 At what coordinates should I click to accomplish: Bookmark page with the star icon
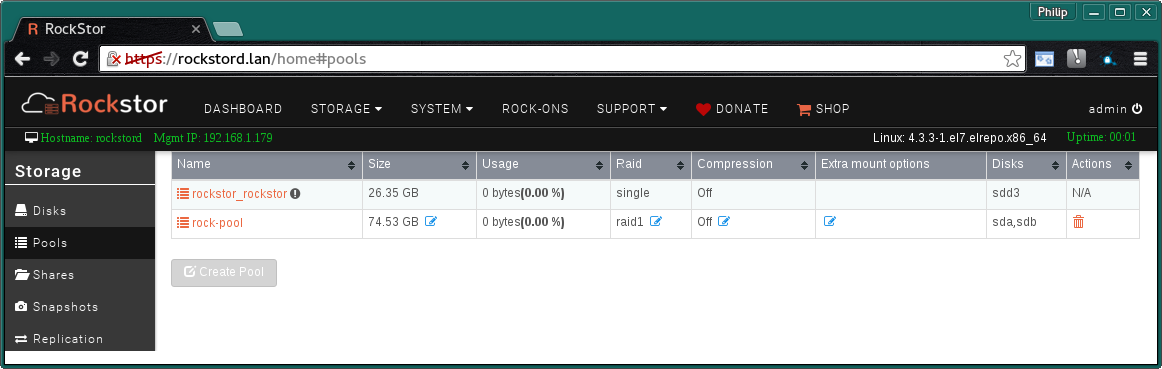point(1012,59)
